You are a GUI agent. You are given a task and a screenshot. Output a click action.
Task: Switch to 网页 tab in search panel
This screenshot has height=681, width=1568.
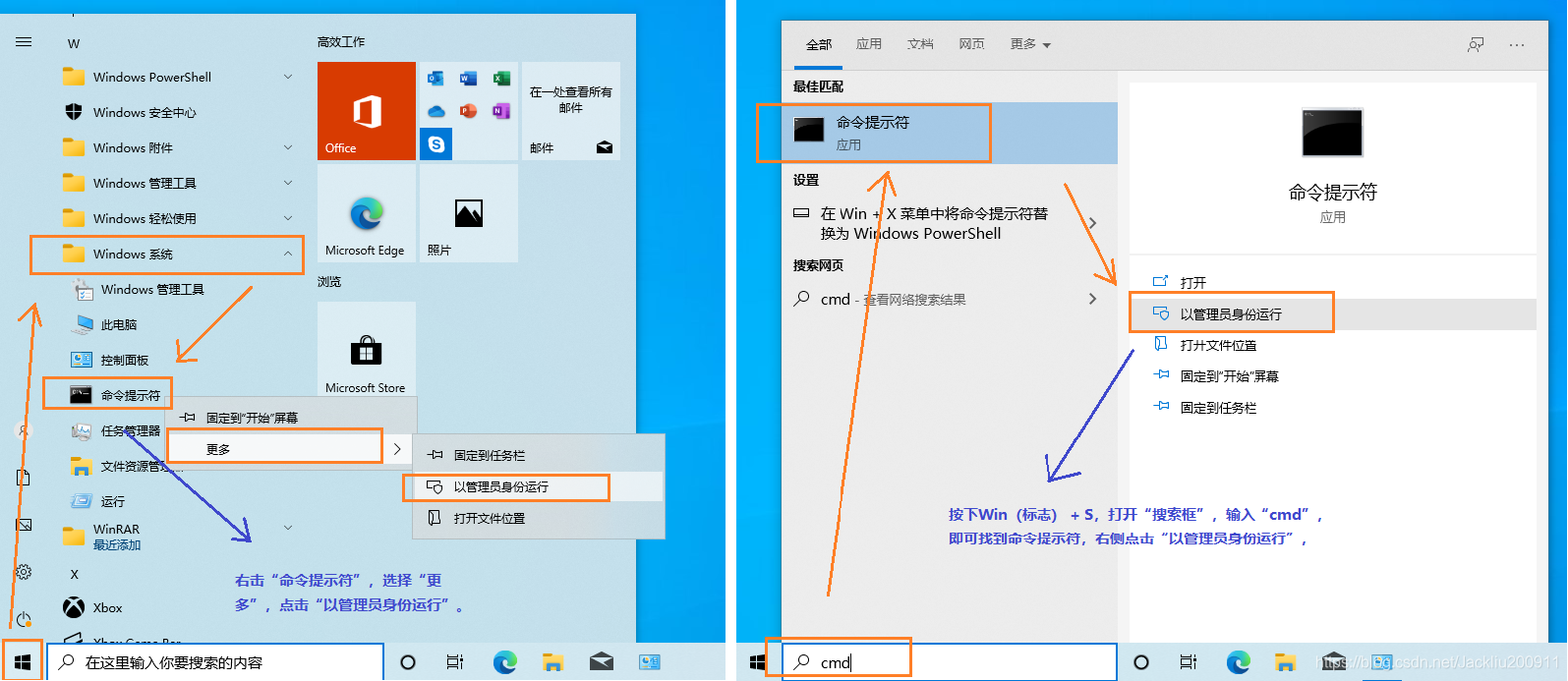click(971, 44)
